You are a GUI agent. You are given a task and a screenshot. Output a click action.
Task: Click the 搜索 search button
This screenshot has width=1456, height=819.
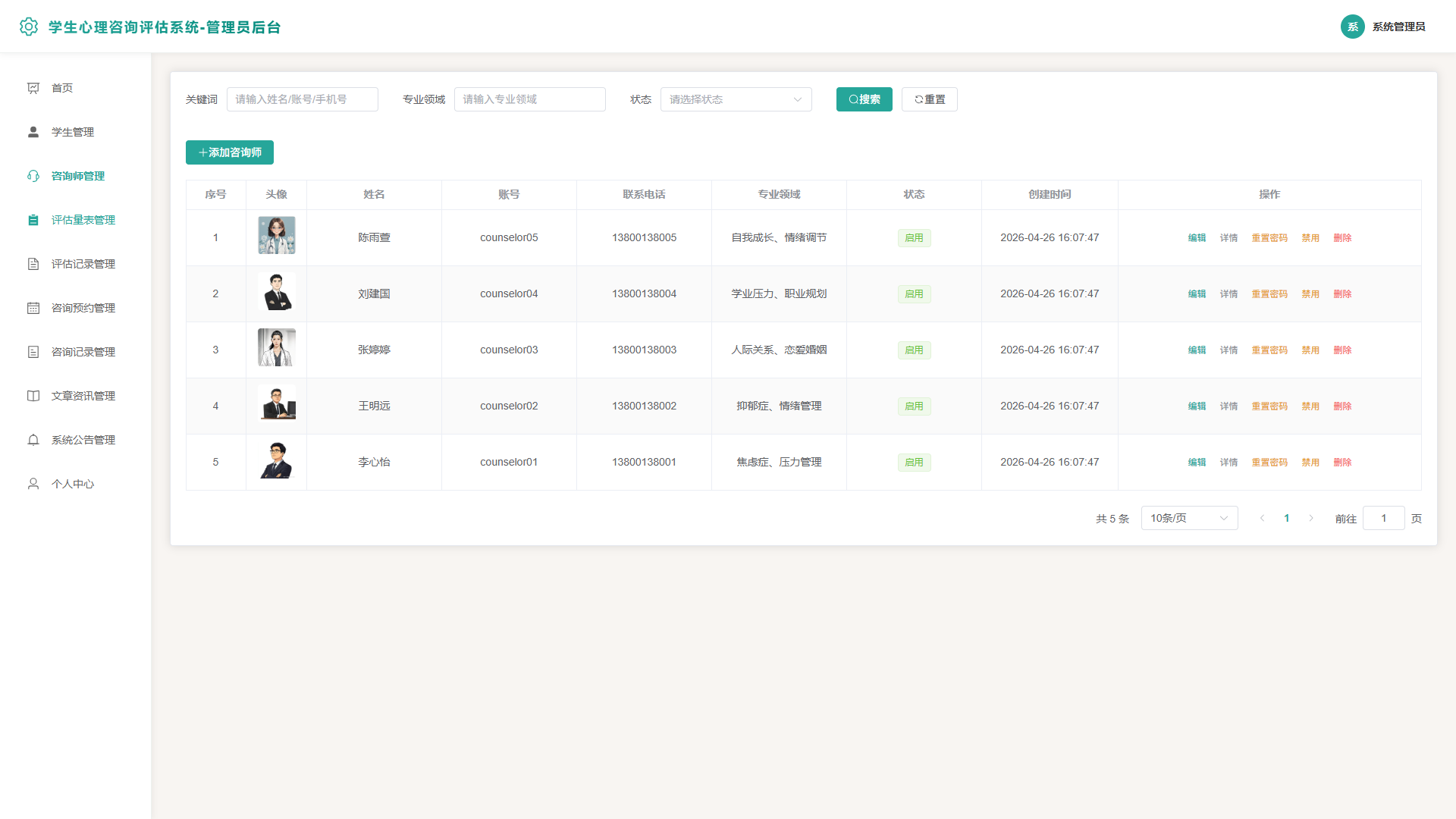coord(864,99)
